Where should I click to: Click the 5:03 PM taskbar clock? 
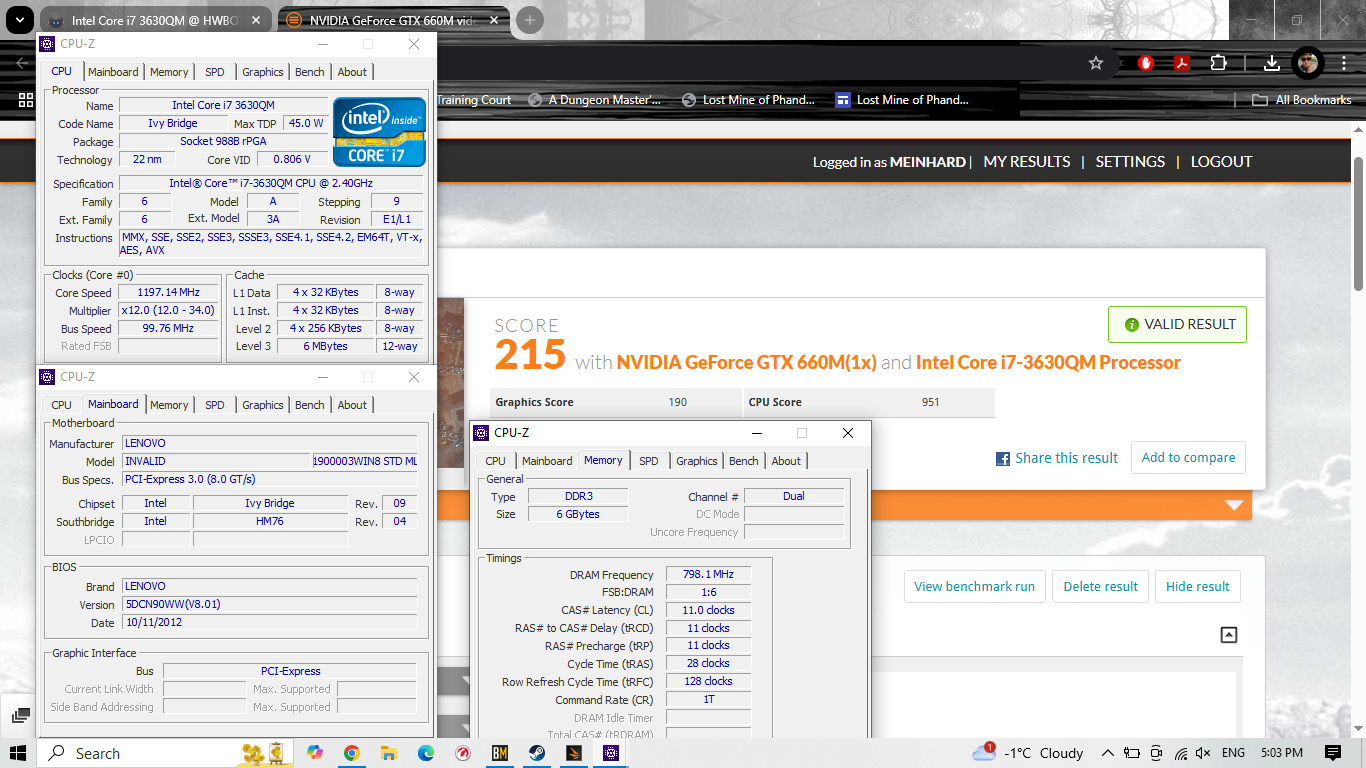click(x=1281, y=753)
